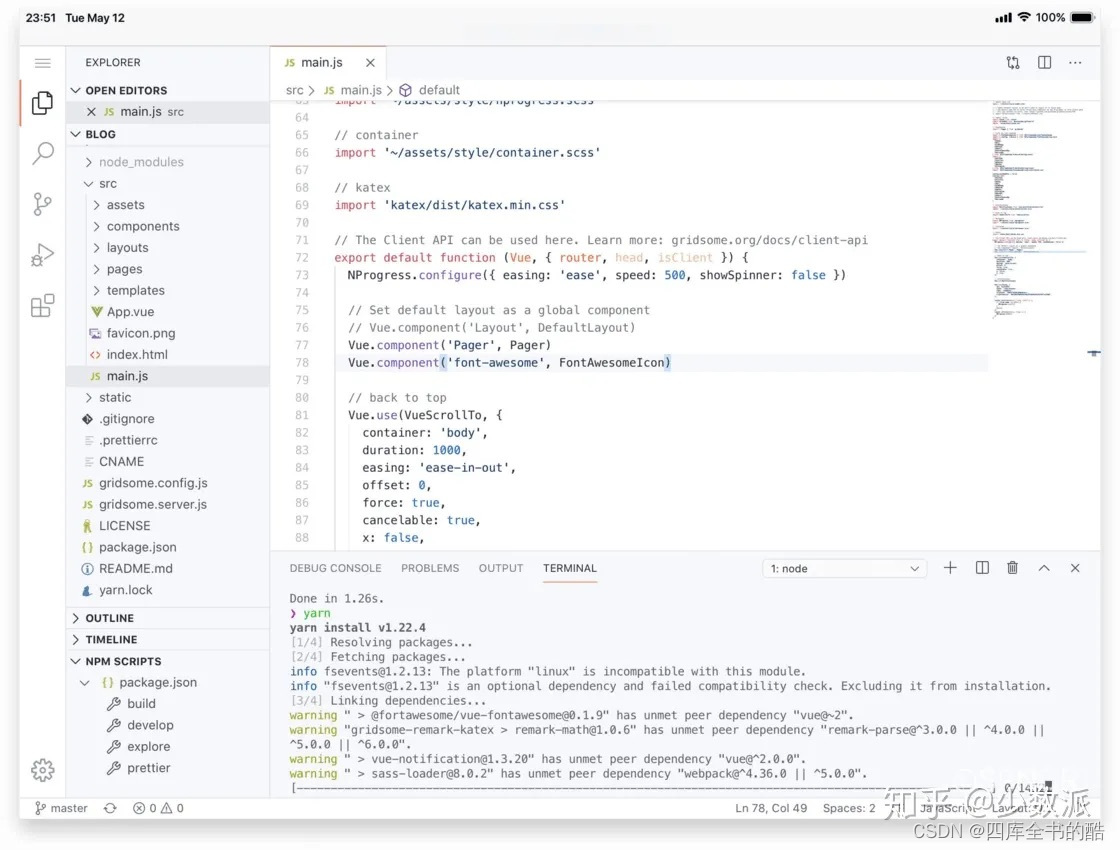The image size is (1120, 850).
Task: Expand the OUTLINE section
Action: 168,618
